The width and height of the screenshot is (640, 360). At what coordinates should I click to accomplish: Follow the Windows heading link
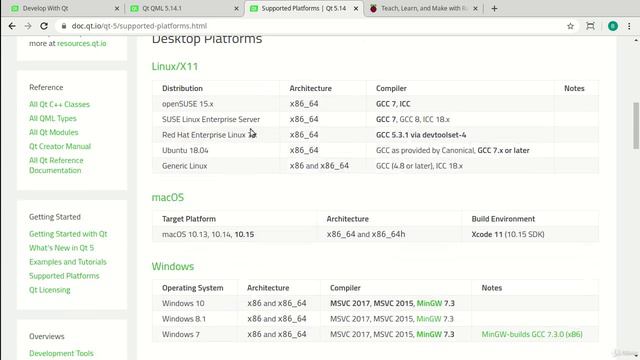(173, 266)
